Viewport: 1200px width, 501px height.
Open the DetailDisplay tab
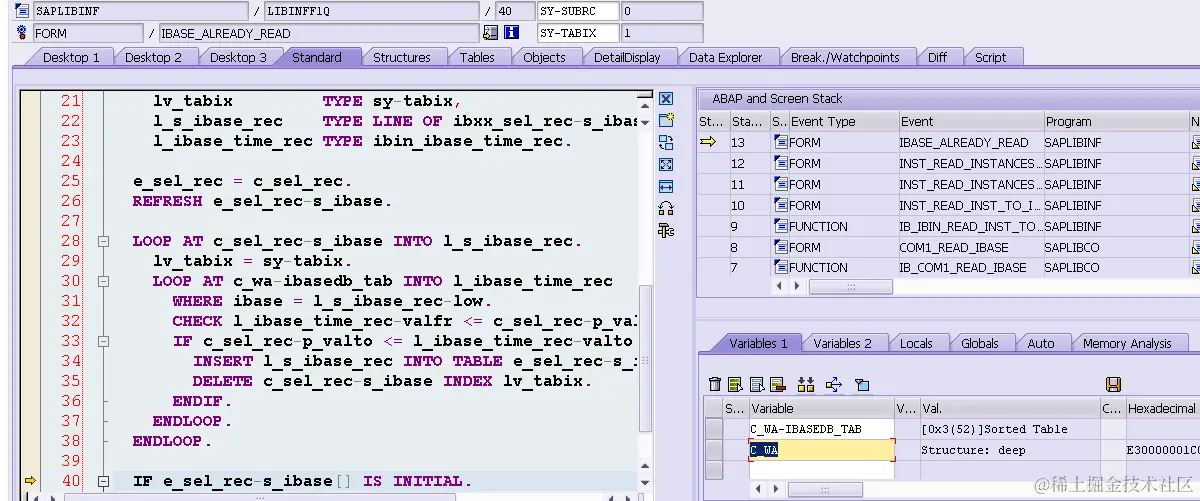[x=626, y=57]
